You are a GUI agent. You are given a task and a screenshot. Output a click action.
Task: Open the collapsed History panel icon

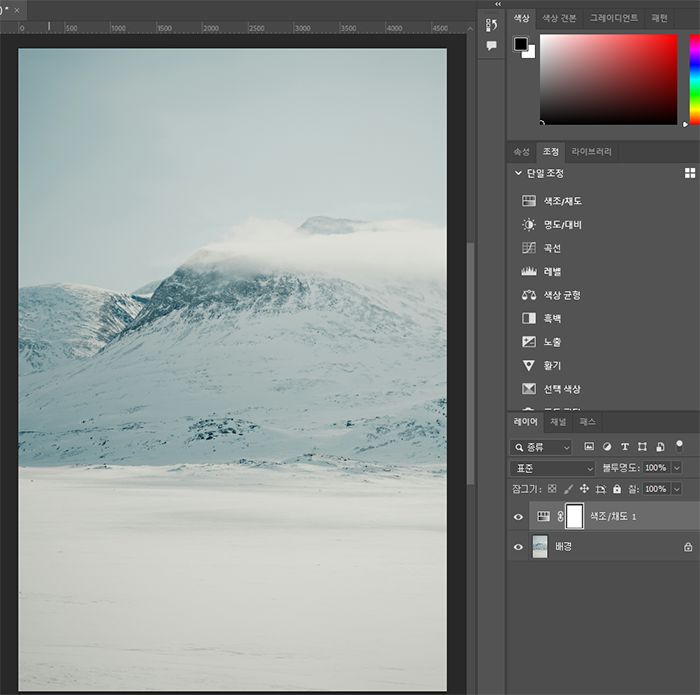(x=492, y=25)
